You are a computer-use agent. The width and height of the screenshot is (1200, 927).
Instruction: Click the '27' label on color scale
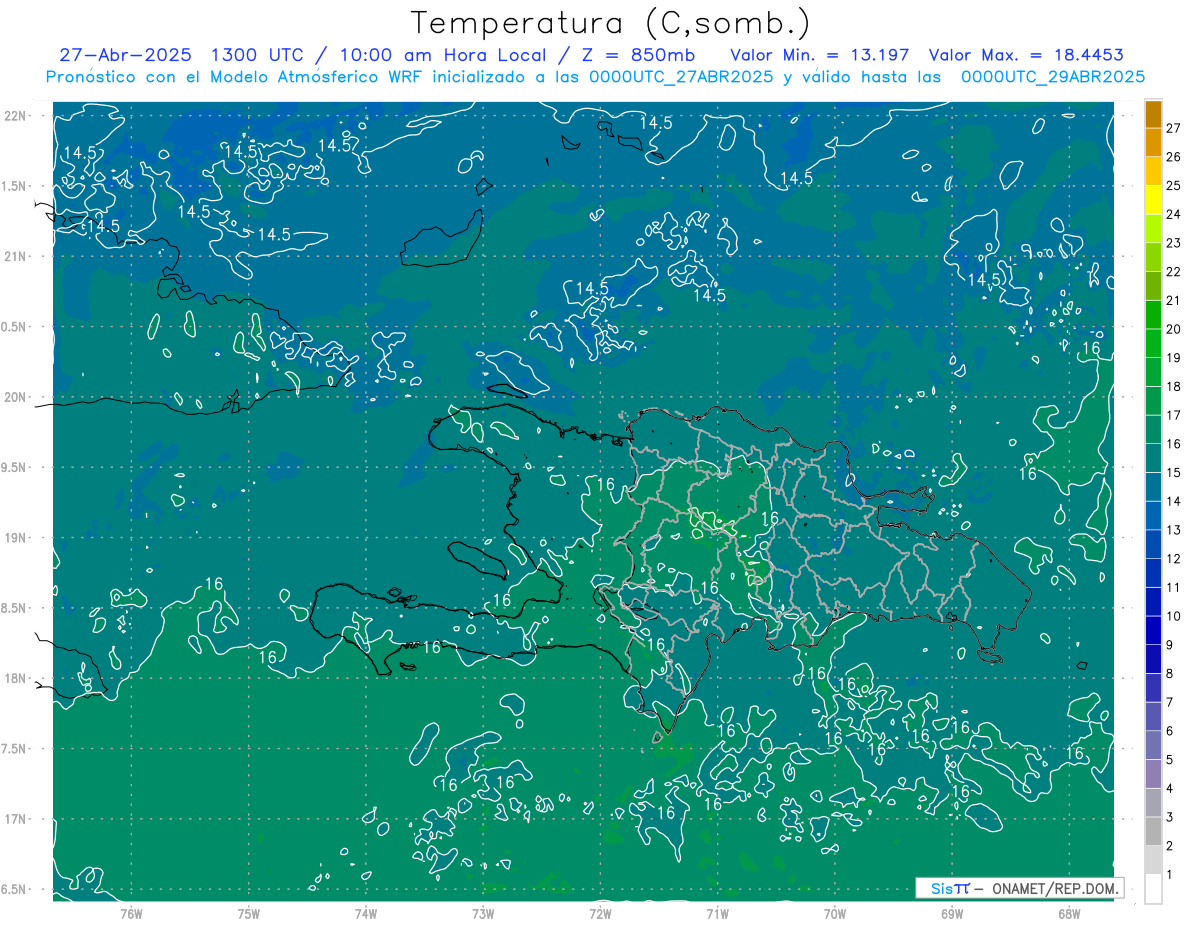tap(1174, 128)
